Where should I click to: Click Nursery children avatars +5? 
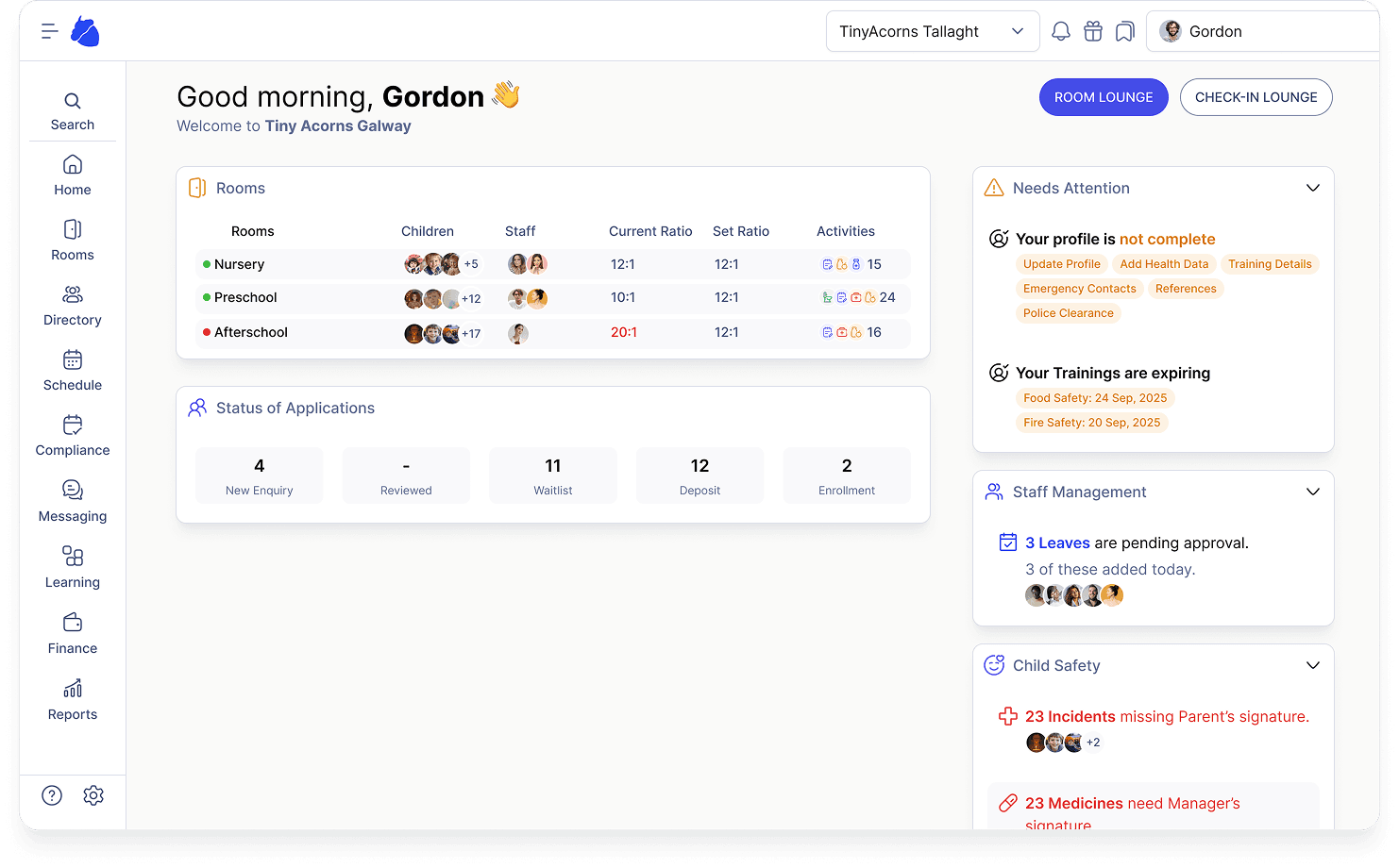(x=442, y=264)
